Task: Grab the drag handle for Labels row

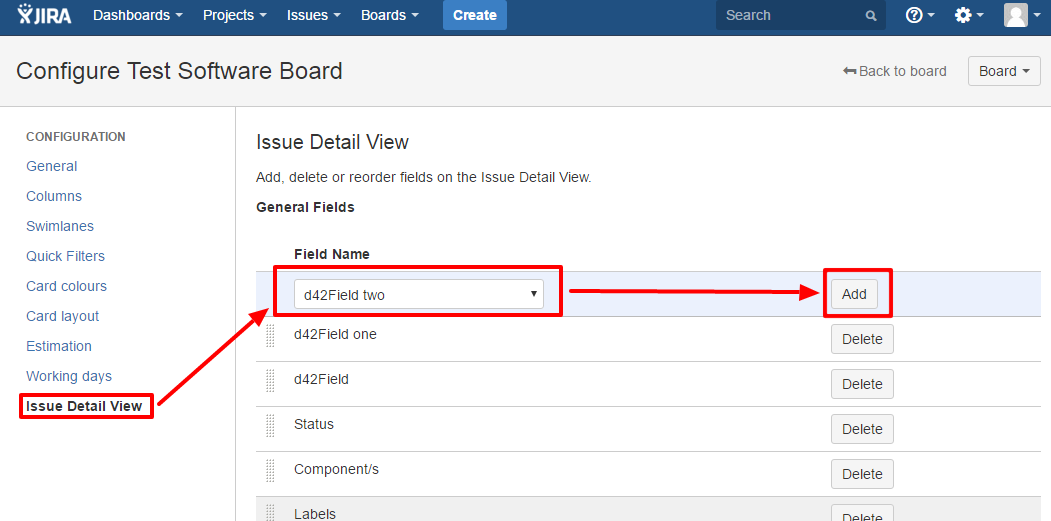Action: (x=271, y=512)
